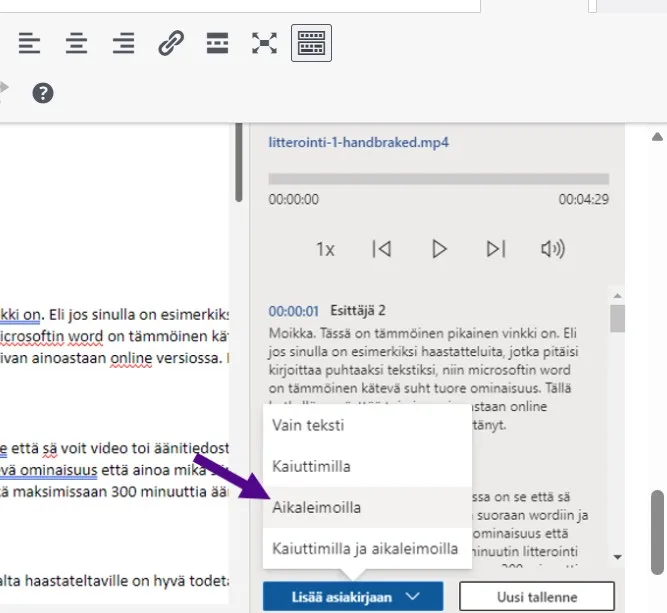
Task: Jump to the 00:00:01 timestamp
Action: [x=294, y=311]
